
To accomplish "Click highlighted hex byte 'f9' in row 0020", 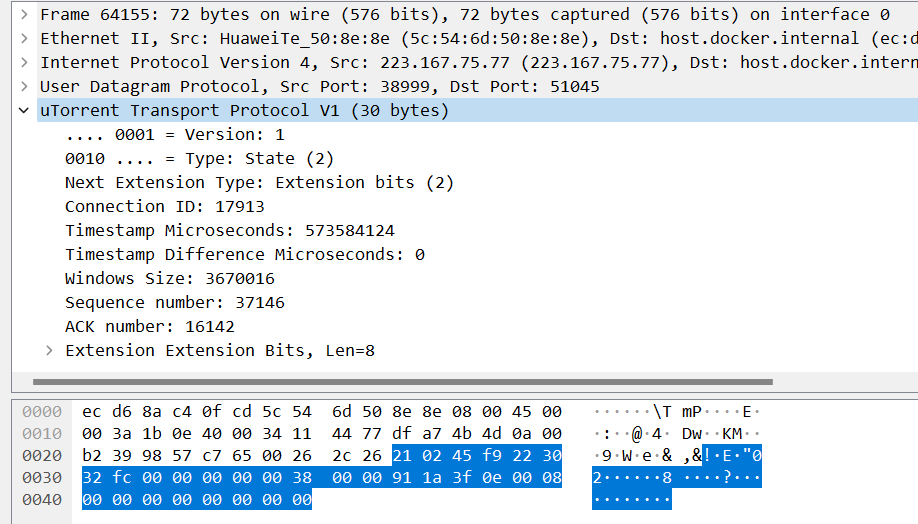I will click(x=492, y=455).
